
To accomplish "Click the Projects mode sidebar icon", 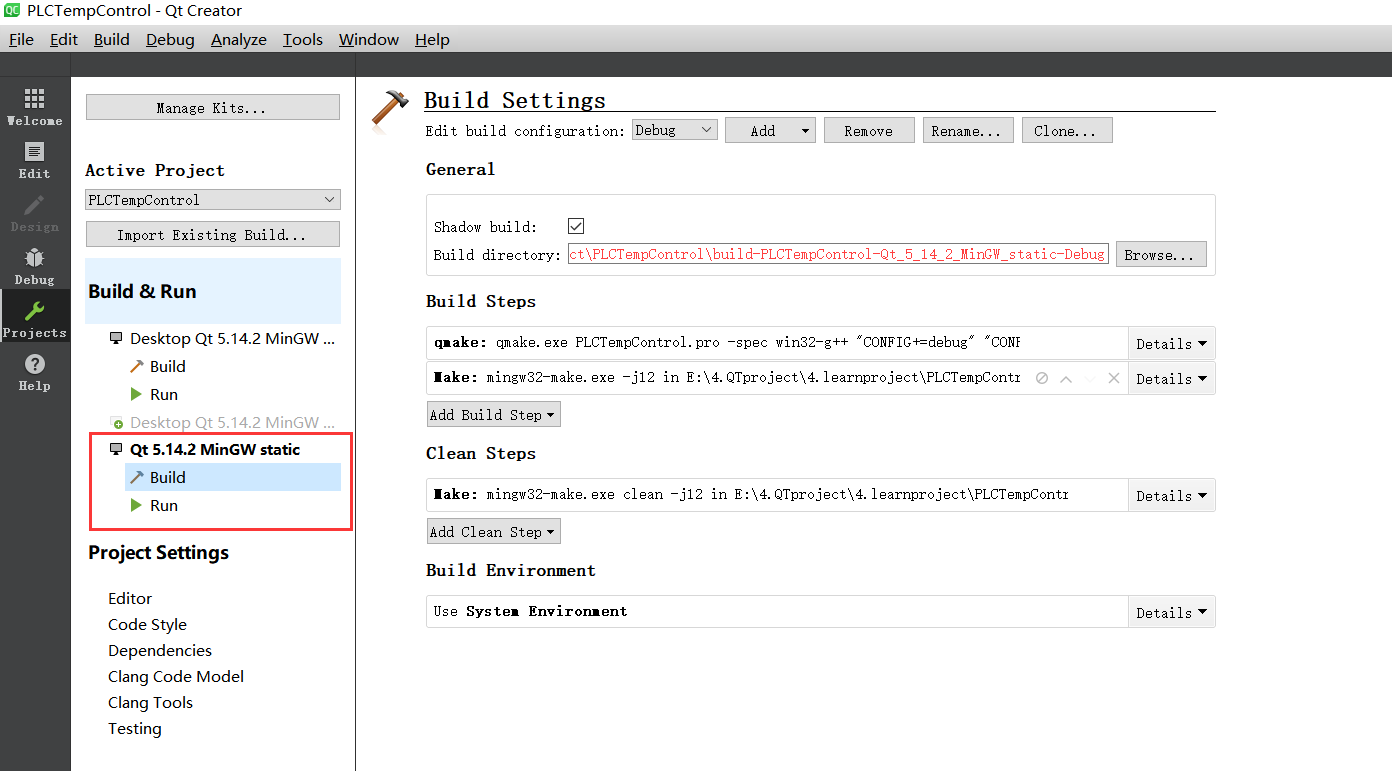I will point(34,315).
